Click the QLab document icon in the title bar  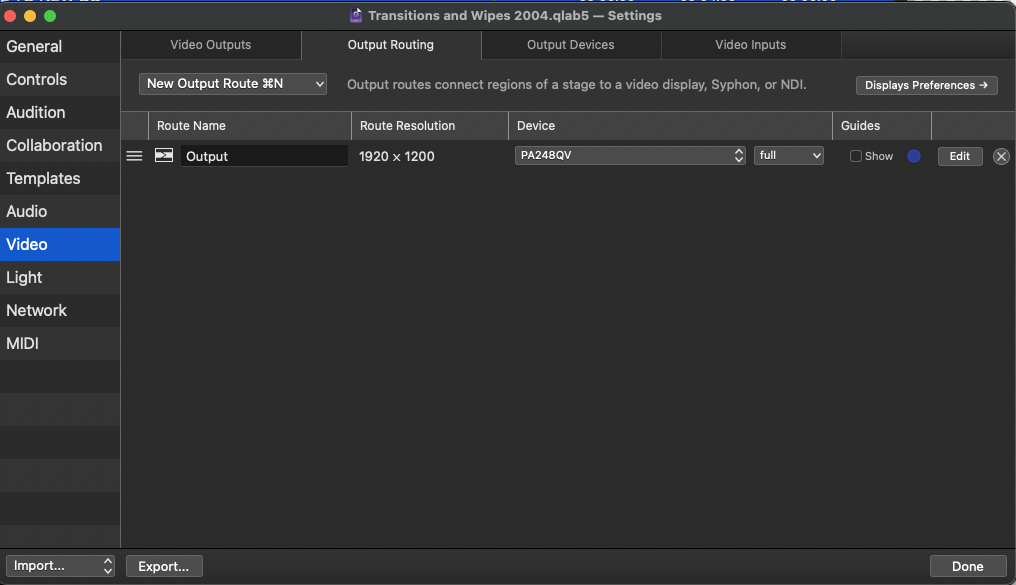tap(355, 15)
